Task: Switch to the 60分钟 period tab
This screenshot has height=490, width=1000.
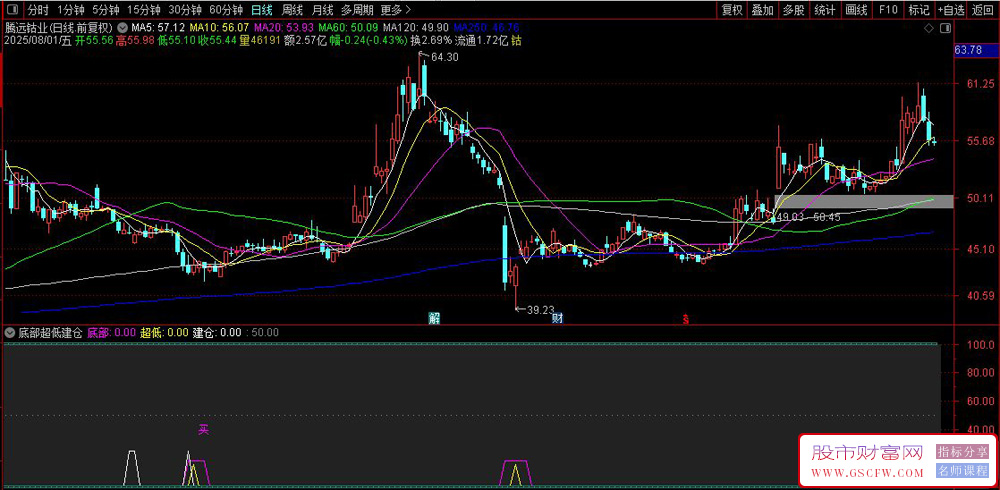Action: pos(226,10)
